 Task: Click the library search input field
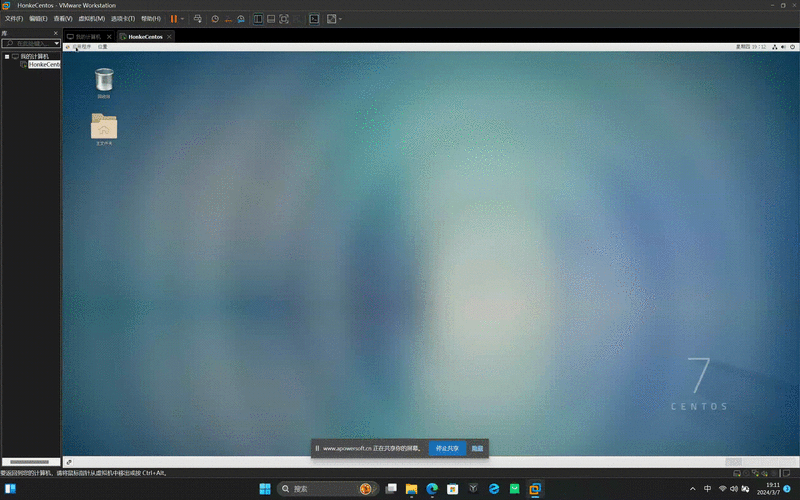[30, 44]
